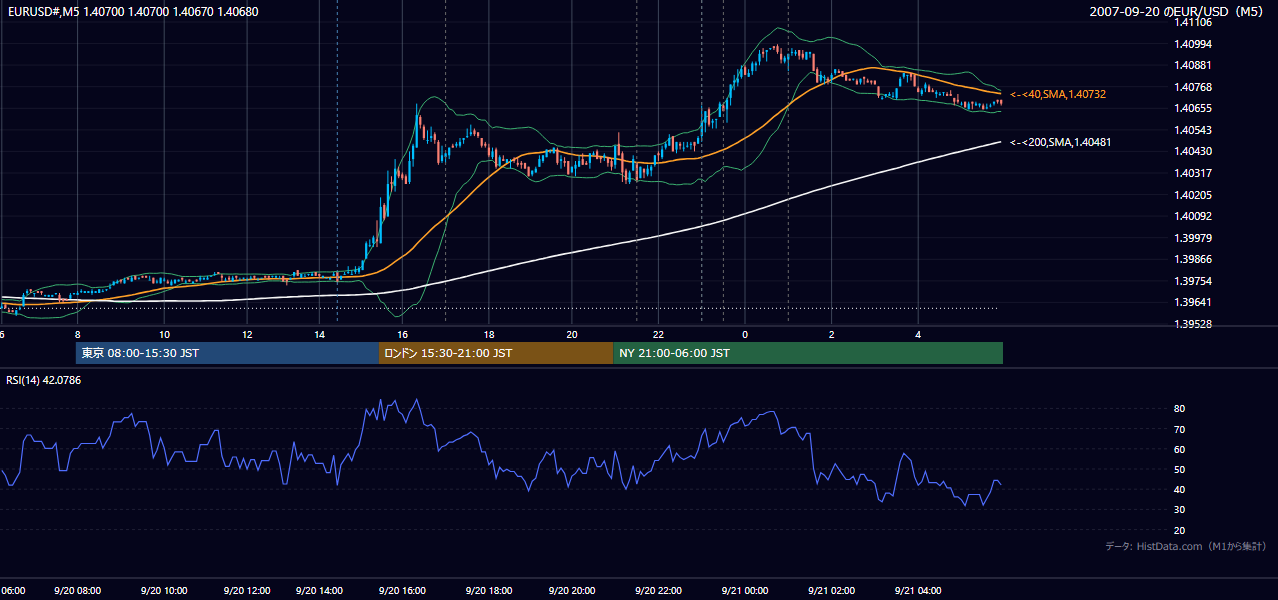Image resolution: width=1278 pixels, height=600 pixels.
Task: Click price axis label 1.39866
Action: tap(1194, 259)
